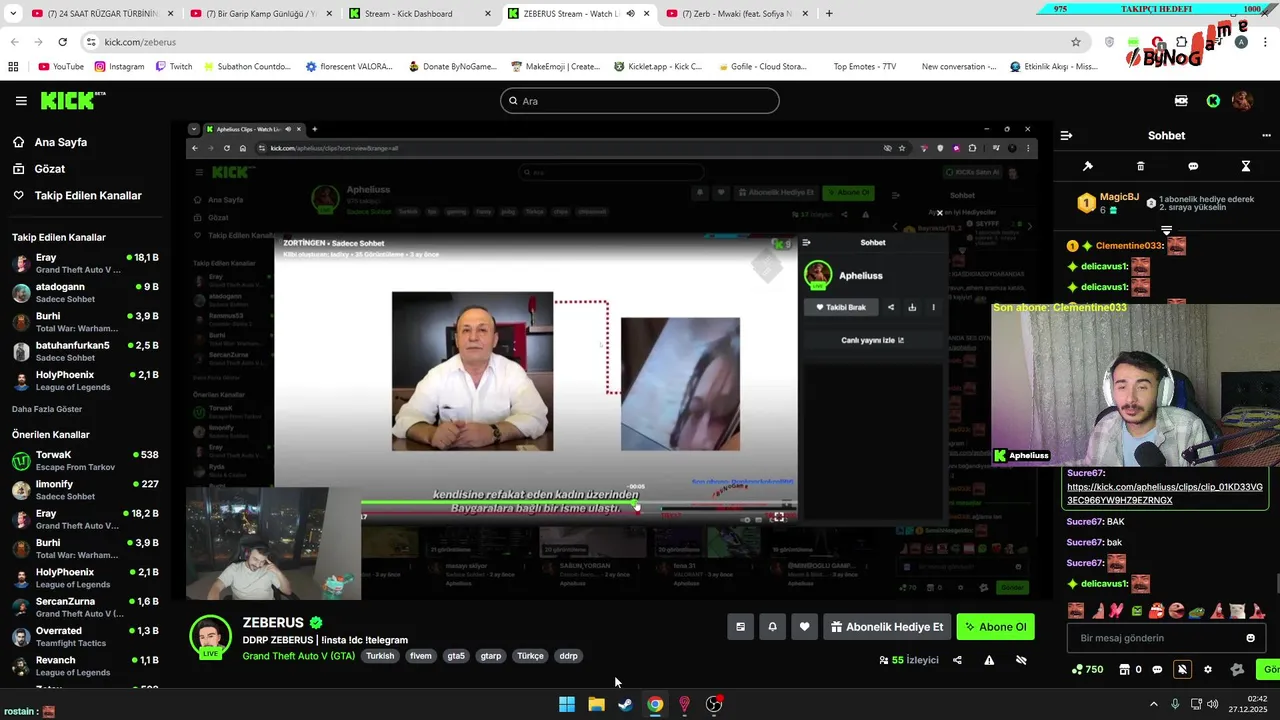Open TorwaK recommended channel

coord(85,461)
